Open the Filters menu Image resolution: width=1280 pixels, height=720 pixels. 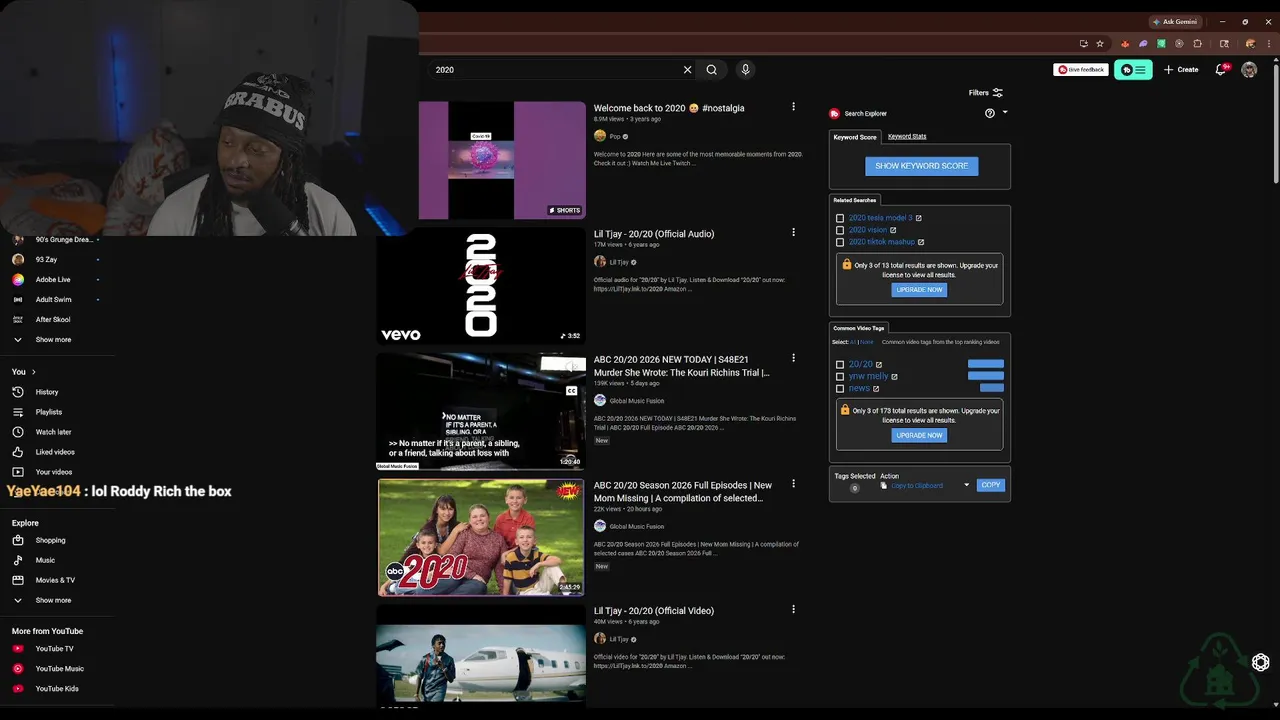tap(985, 93)
